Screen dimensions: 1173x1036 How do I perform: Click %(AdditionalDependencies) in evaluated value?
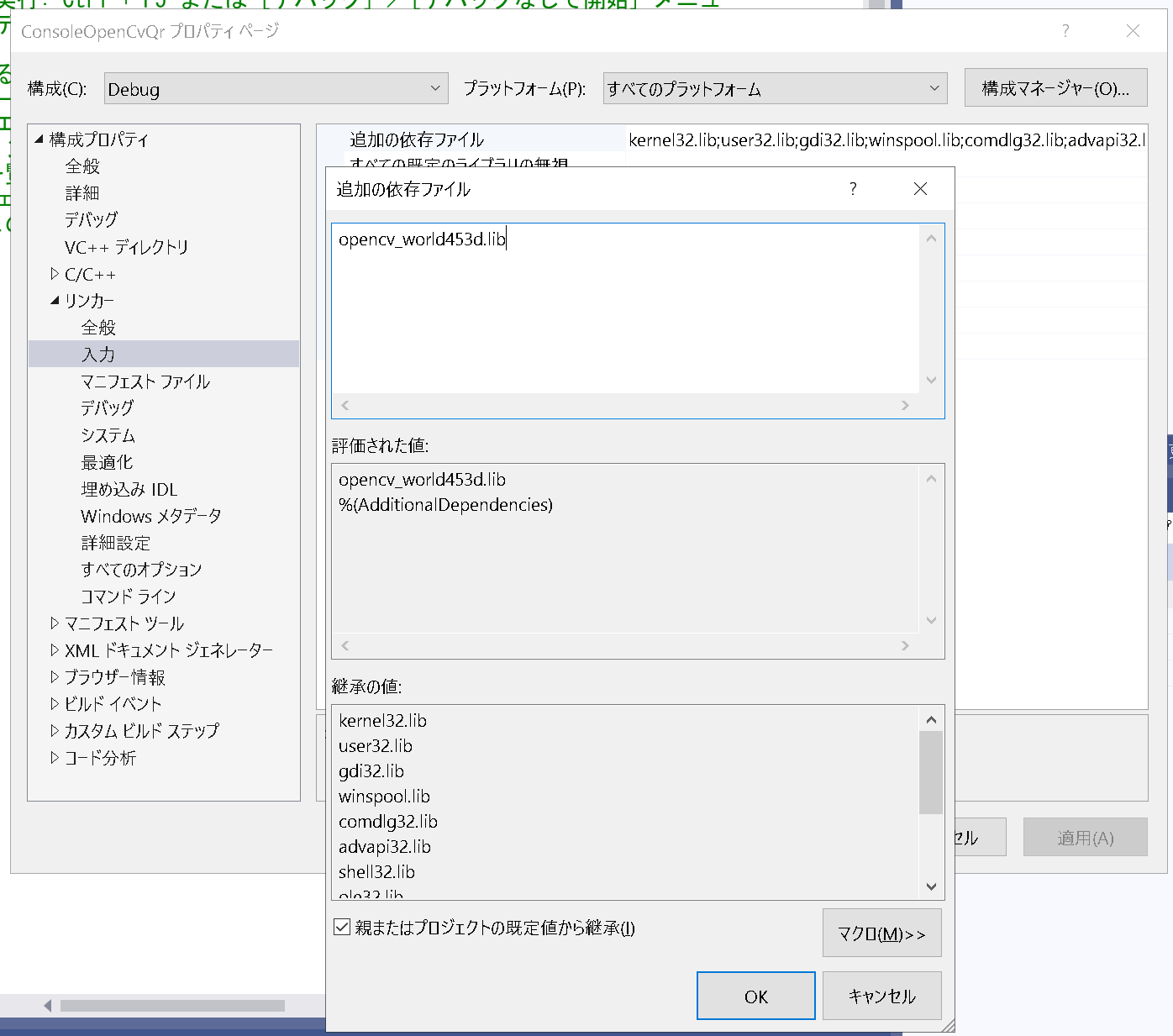click(x=445, y=505)
